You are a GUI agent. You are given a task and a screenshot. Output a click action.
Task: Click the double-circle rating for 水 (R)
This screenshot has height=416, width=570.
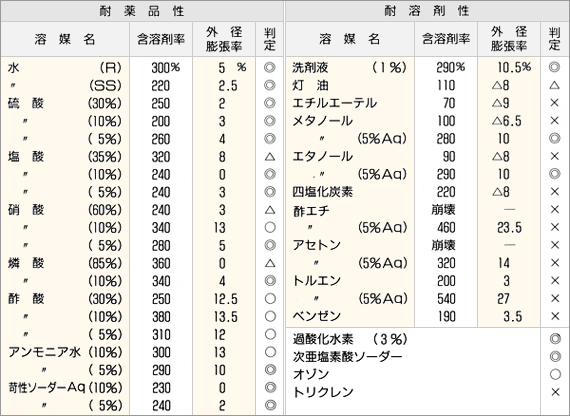pyautogui.click(x=269, y=68)
